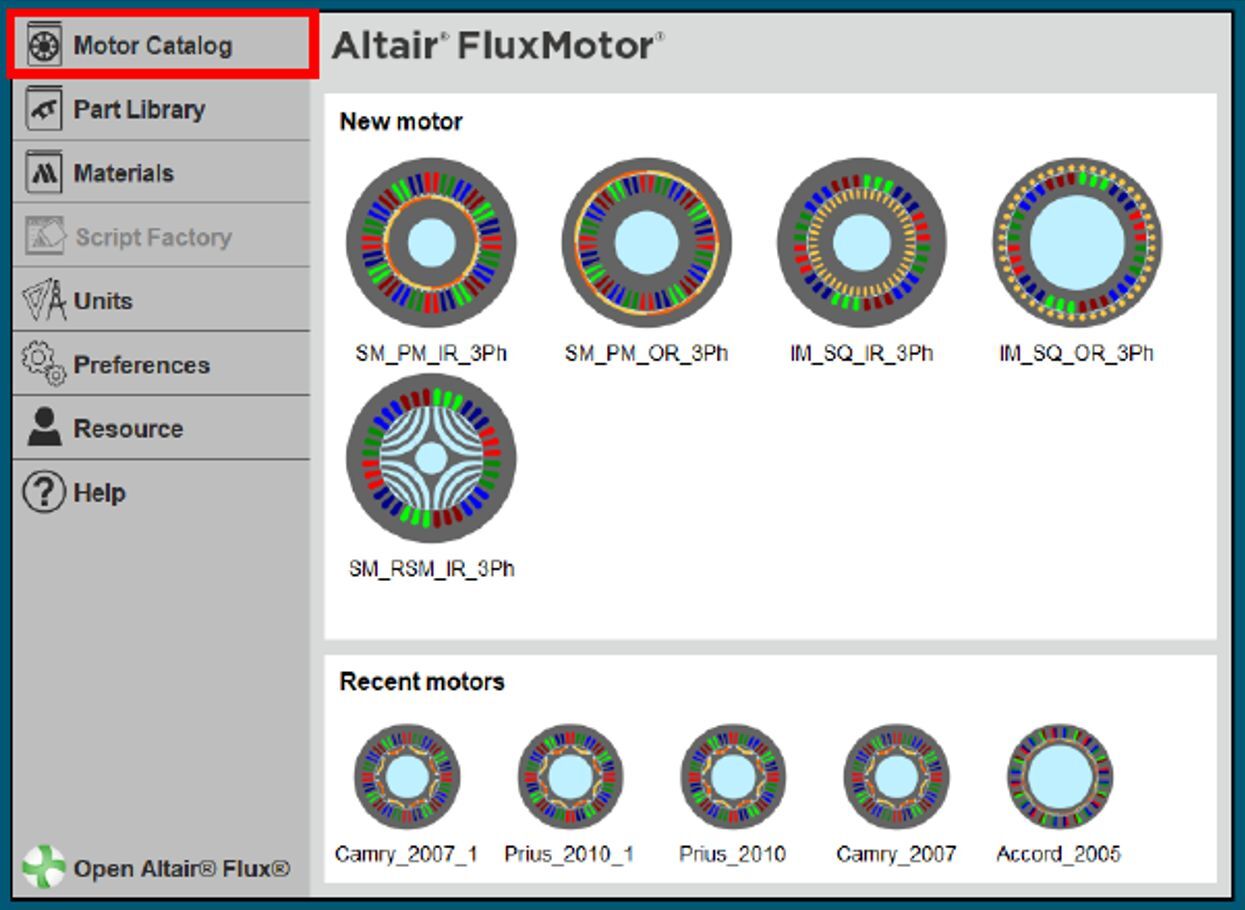Go to the Materials section
The height and width of the screenshot is (910, 1245).
[x=161, y=173]
